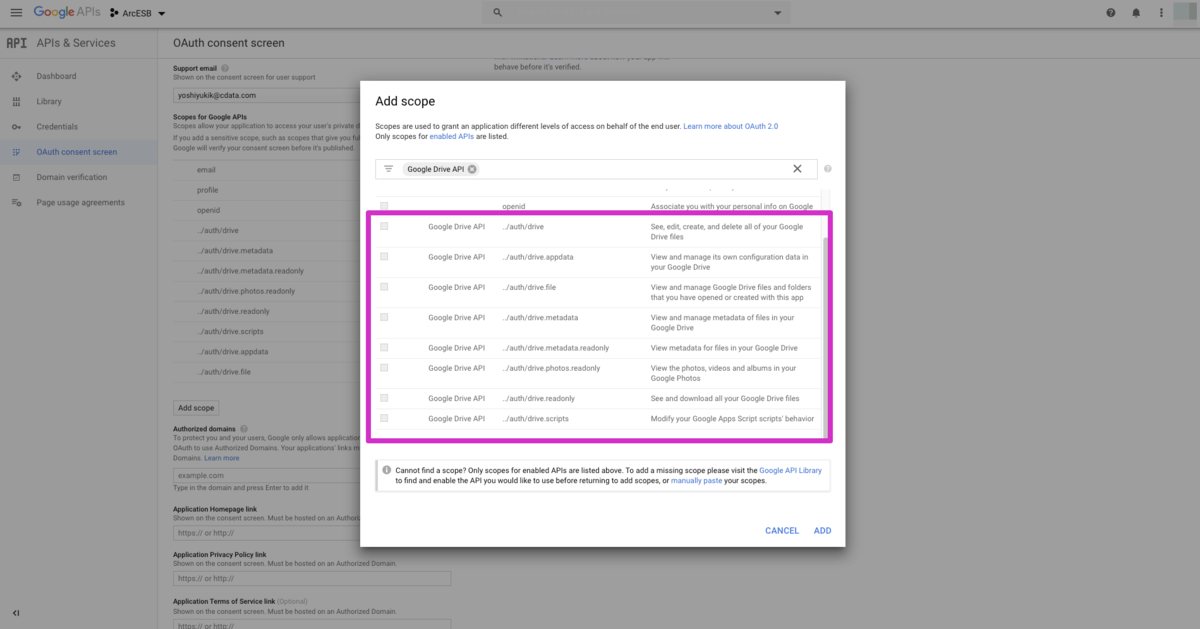Click the Support email help icon
The image size is (1200, 629).
pyautogui.click(x=225, y=68)
